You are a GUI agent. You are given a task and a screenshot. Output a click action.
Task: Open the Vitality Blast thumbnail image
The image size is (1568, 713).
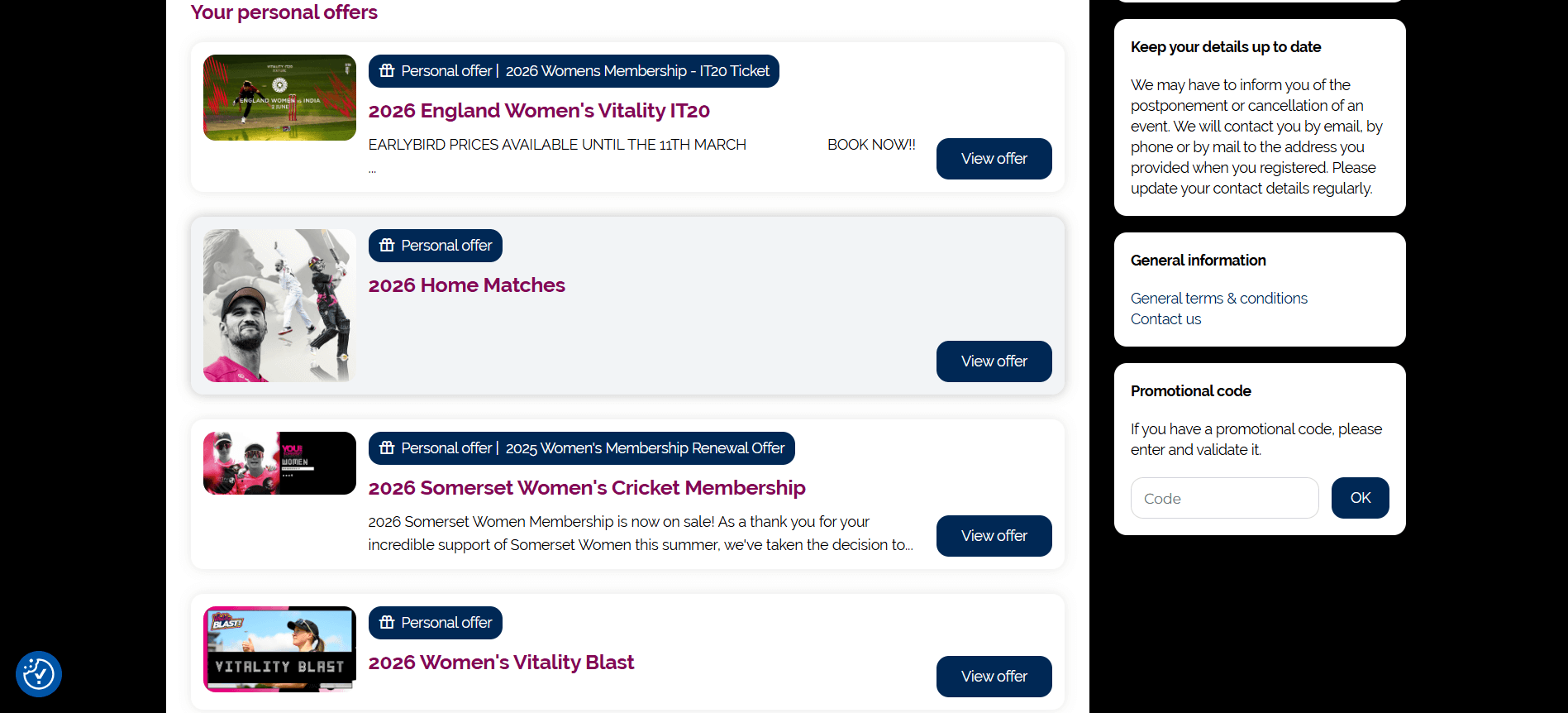279,649
